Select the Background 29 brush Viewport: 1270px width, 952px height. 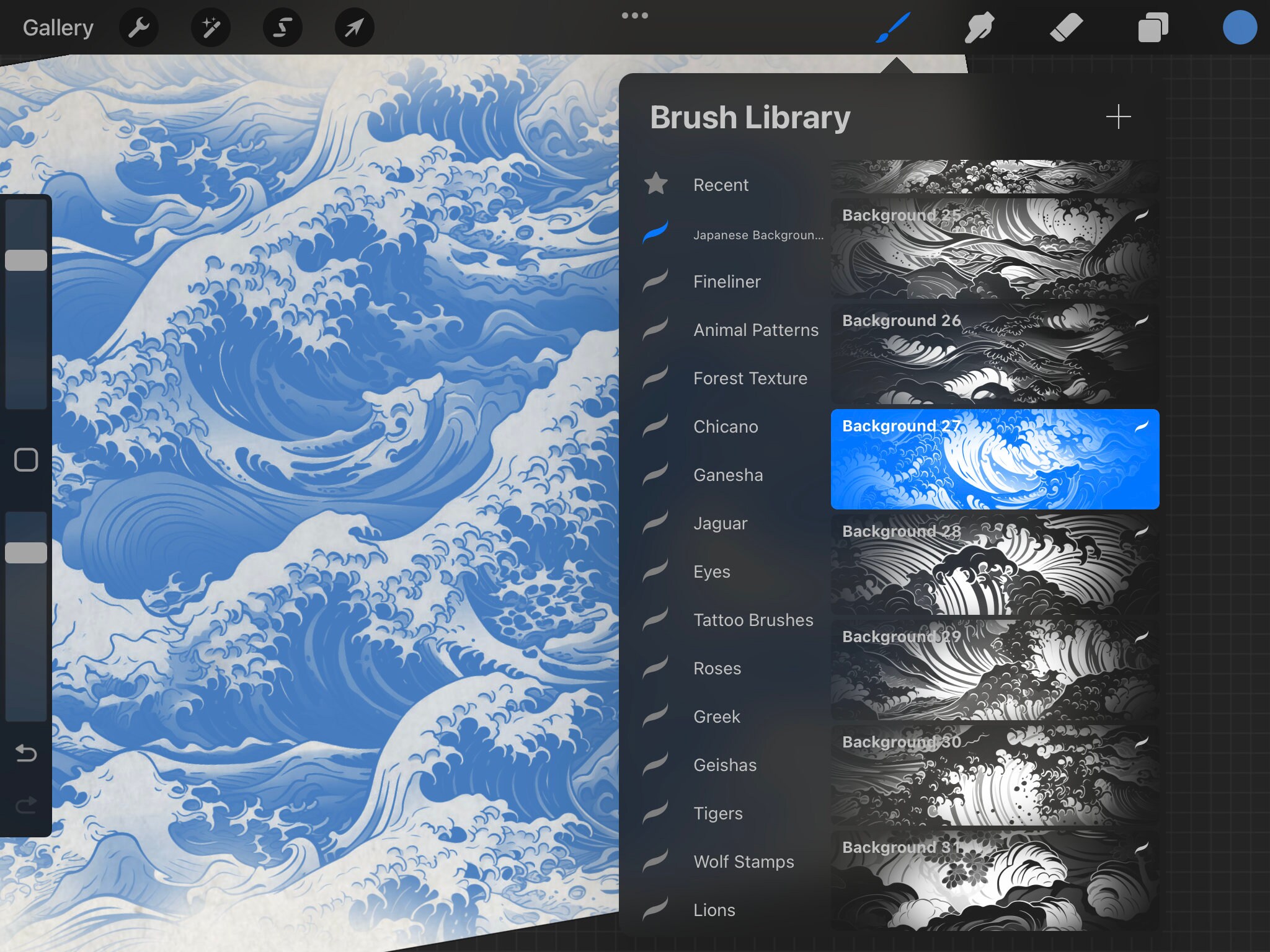click(995, 670)
